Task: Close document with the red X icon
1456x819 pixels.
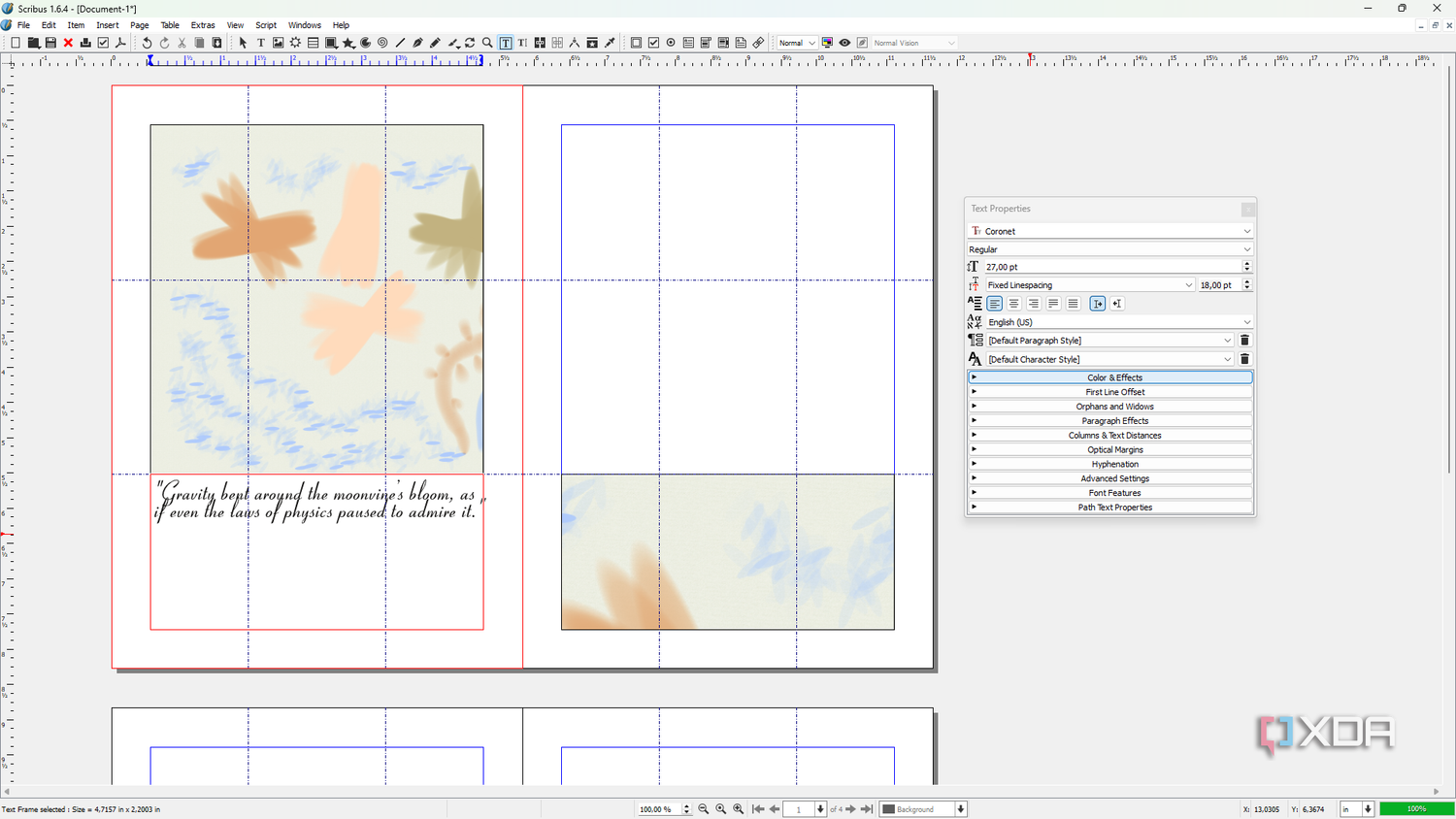Action: click(68, 43)
